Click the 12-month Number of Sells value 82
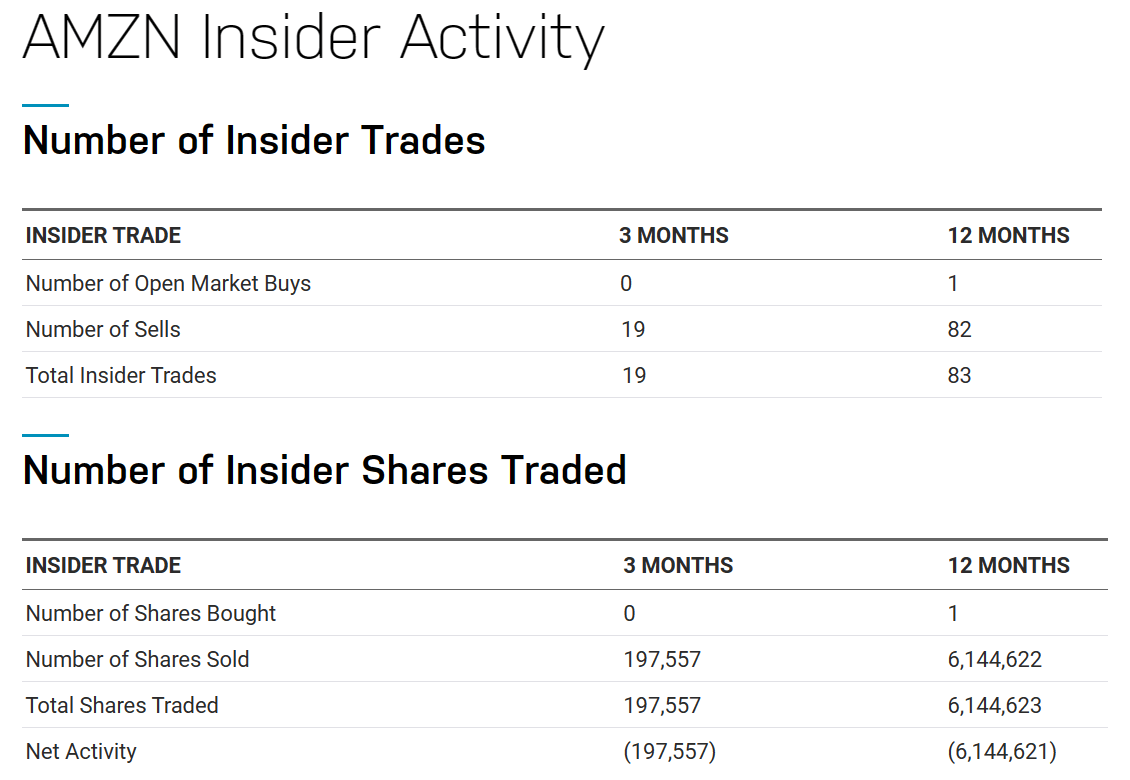 [959, 330]
